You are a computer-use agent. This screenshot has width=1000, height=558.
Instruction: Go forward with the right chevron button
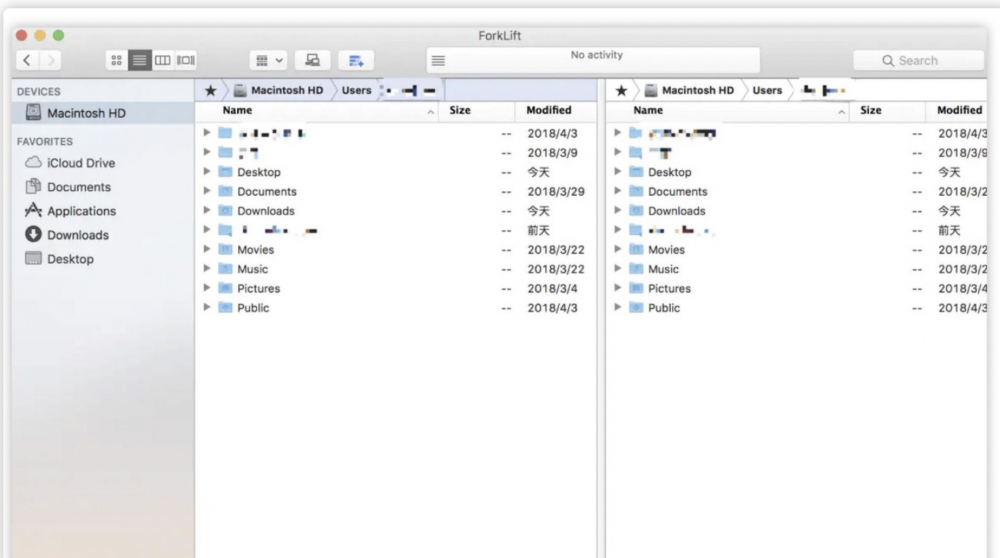[50, 60]
